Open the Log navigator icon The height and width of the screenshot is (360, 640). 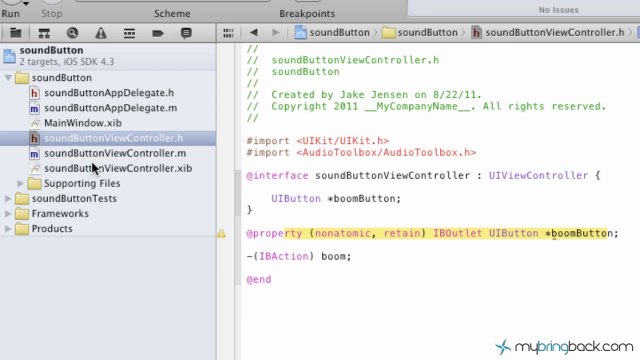click(x=186, y=33)
